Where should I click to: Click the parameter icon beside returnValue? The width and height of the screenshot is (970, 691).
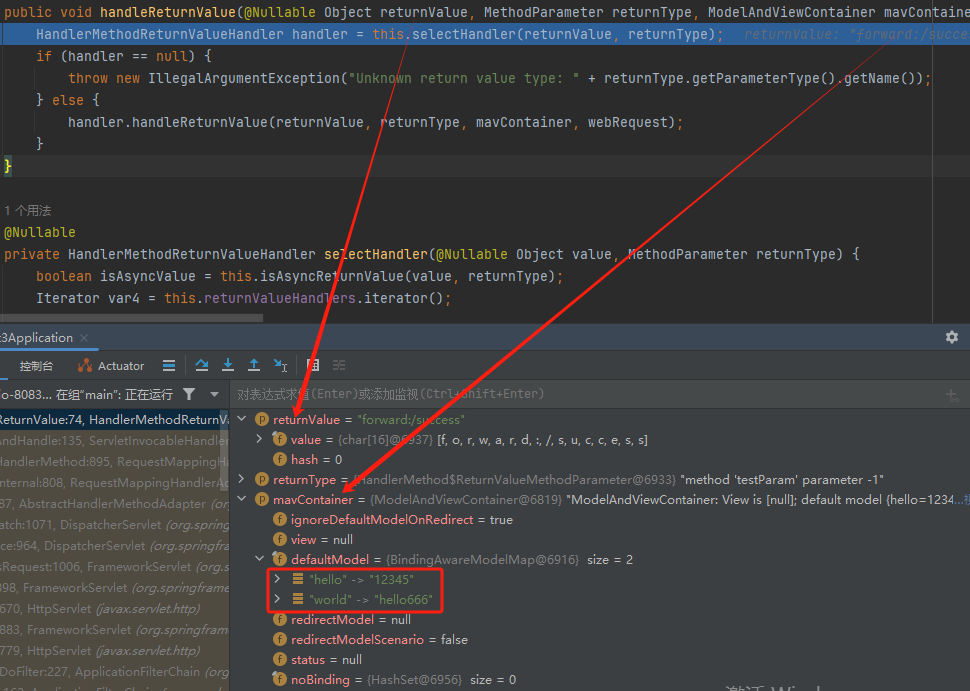(262, 419)
